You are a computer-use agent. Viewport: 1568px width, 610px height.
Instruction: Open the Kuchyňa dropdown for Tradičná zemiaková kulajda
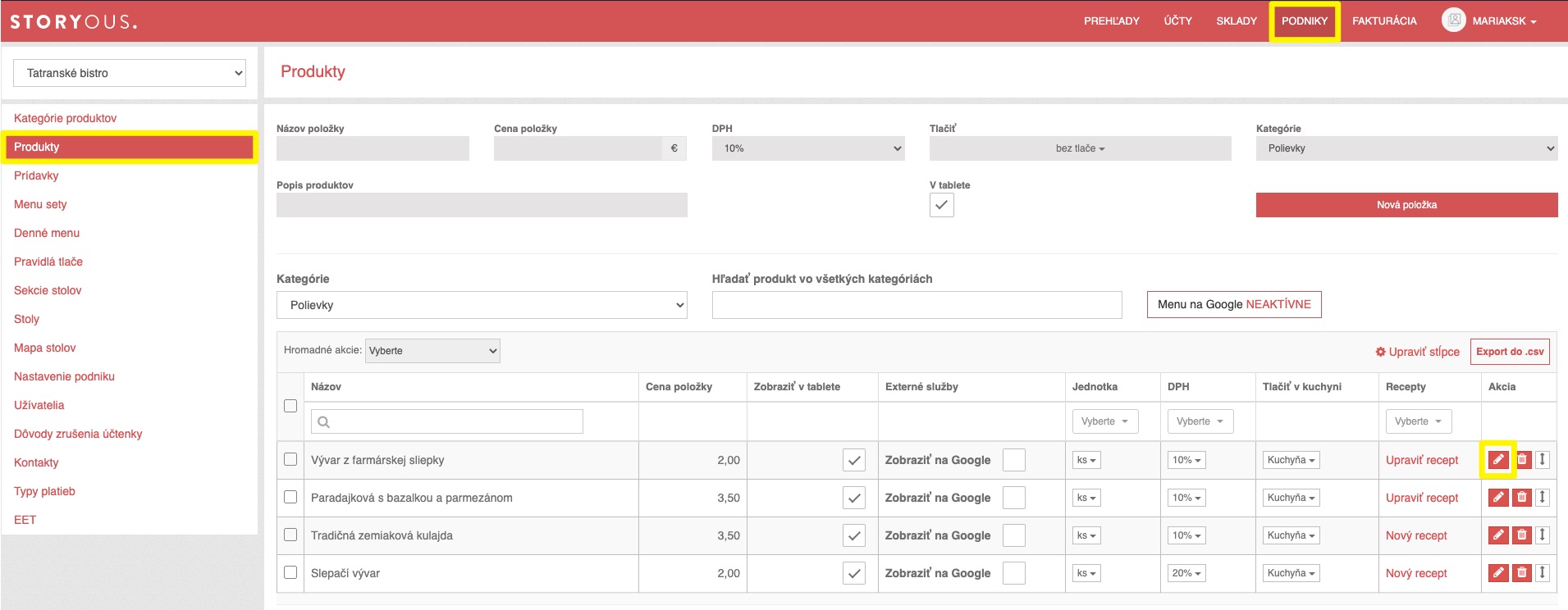1291,535
